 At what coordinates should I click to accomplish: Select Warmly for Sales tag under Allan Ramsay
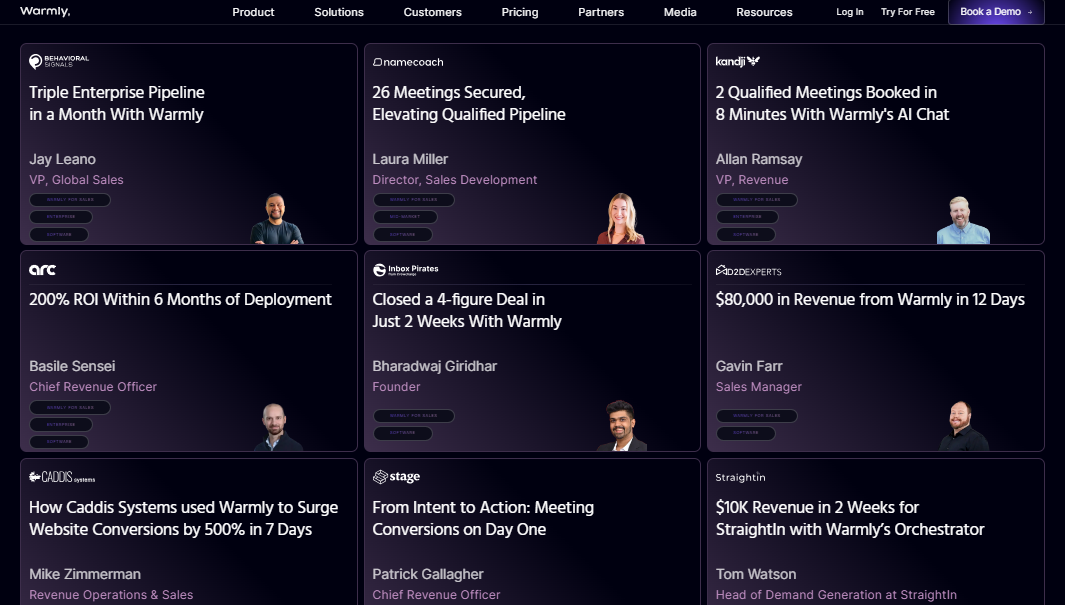(757, 200)
